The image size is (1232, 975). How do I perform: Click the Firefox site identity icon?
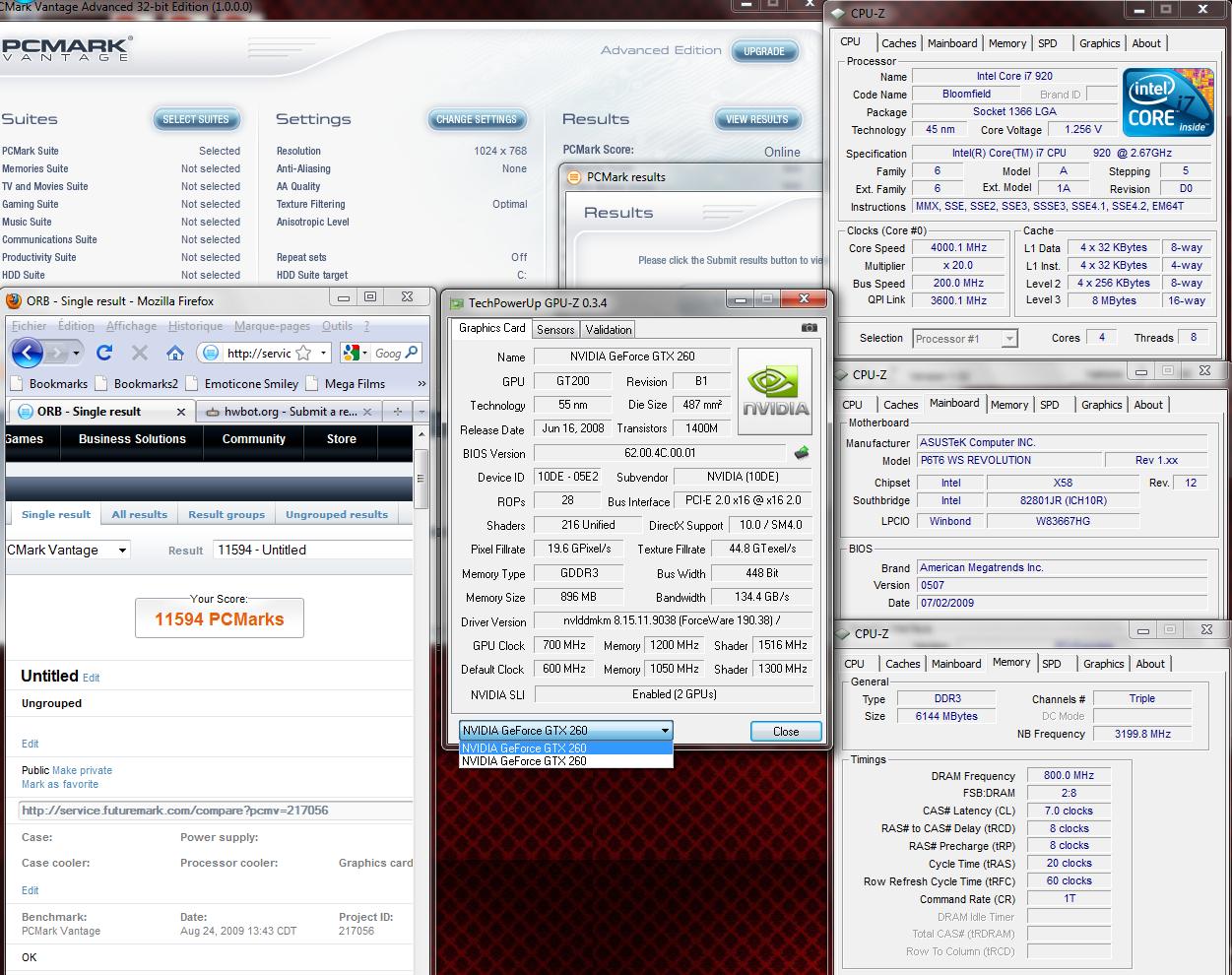click(x=210, y=353)
